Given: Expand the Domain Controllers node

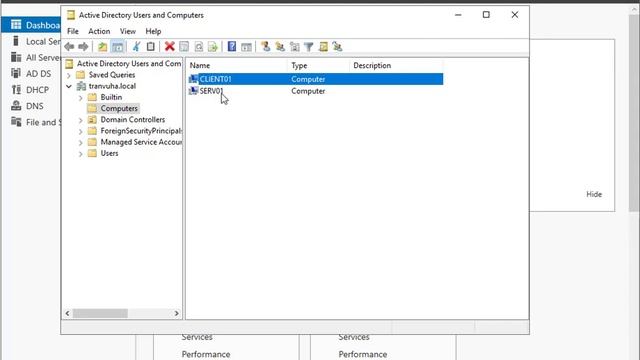Looking at the screenshot, I should coord(80,120).
